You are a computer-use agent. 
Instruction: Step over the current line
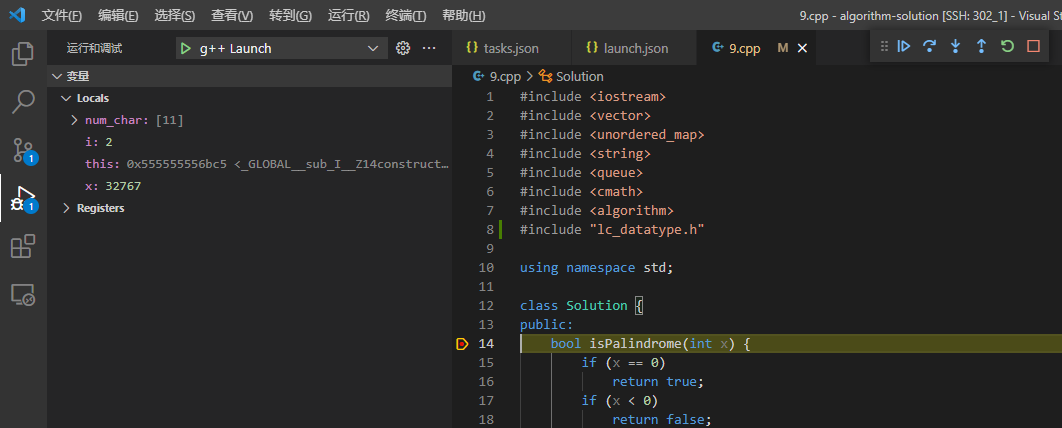click(929, 46)
